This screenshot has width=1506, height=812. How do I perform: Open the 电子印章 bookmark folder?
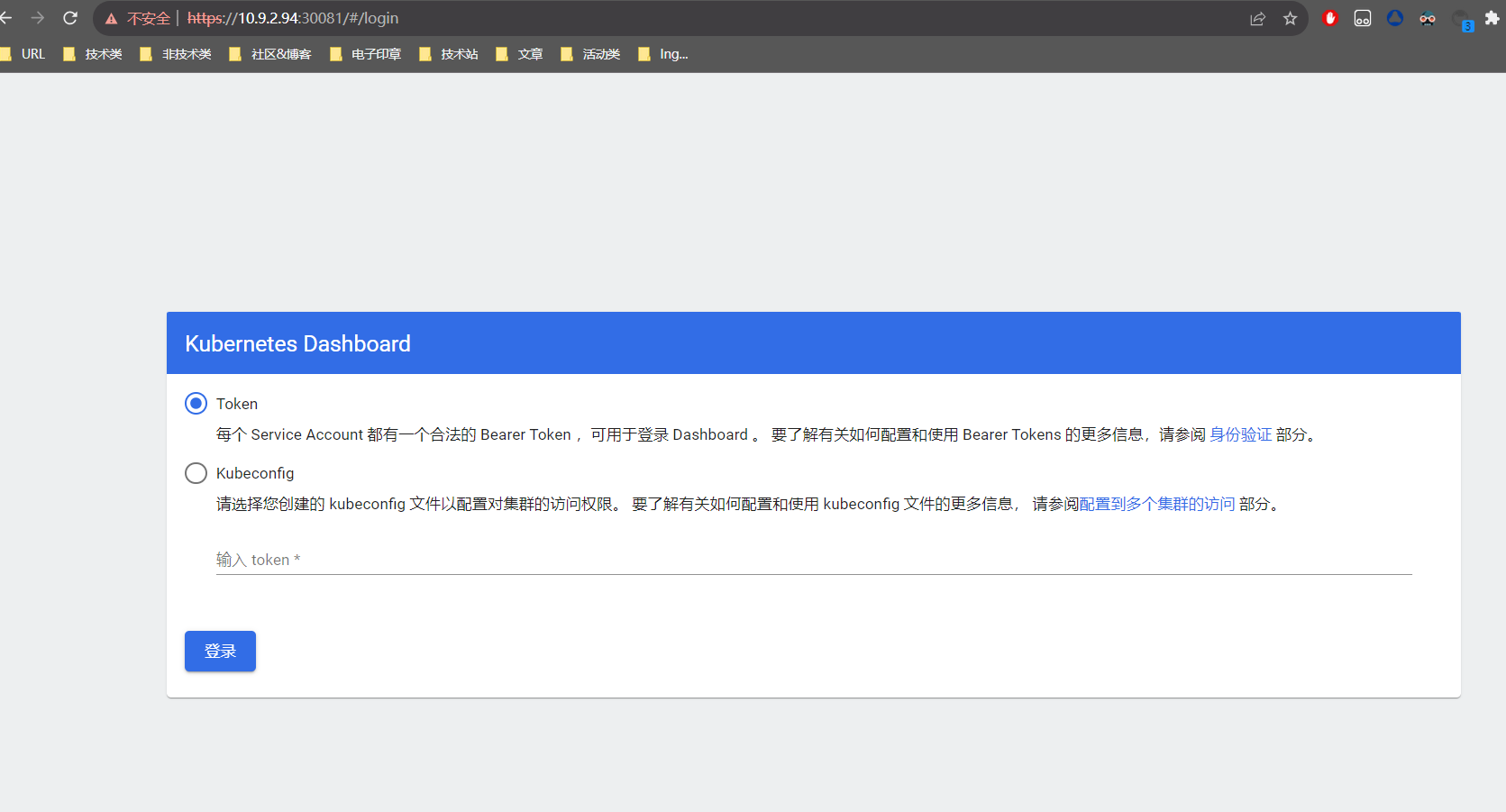(x=366, y=54)
